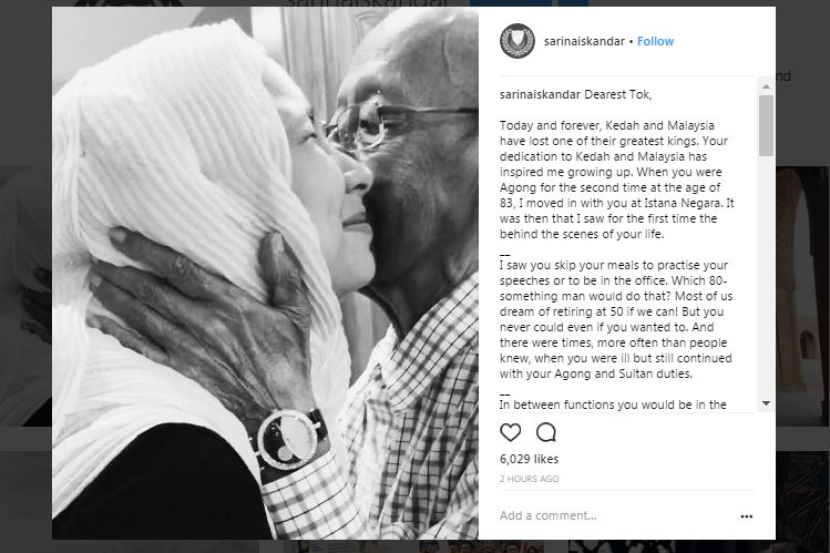Click the speech bubble comment icon
Screen dimensions: 830x553
click(x=546, y=432)
